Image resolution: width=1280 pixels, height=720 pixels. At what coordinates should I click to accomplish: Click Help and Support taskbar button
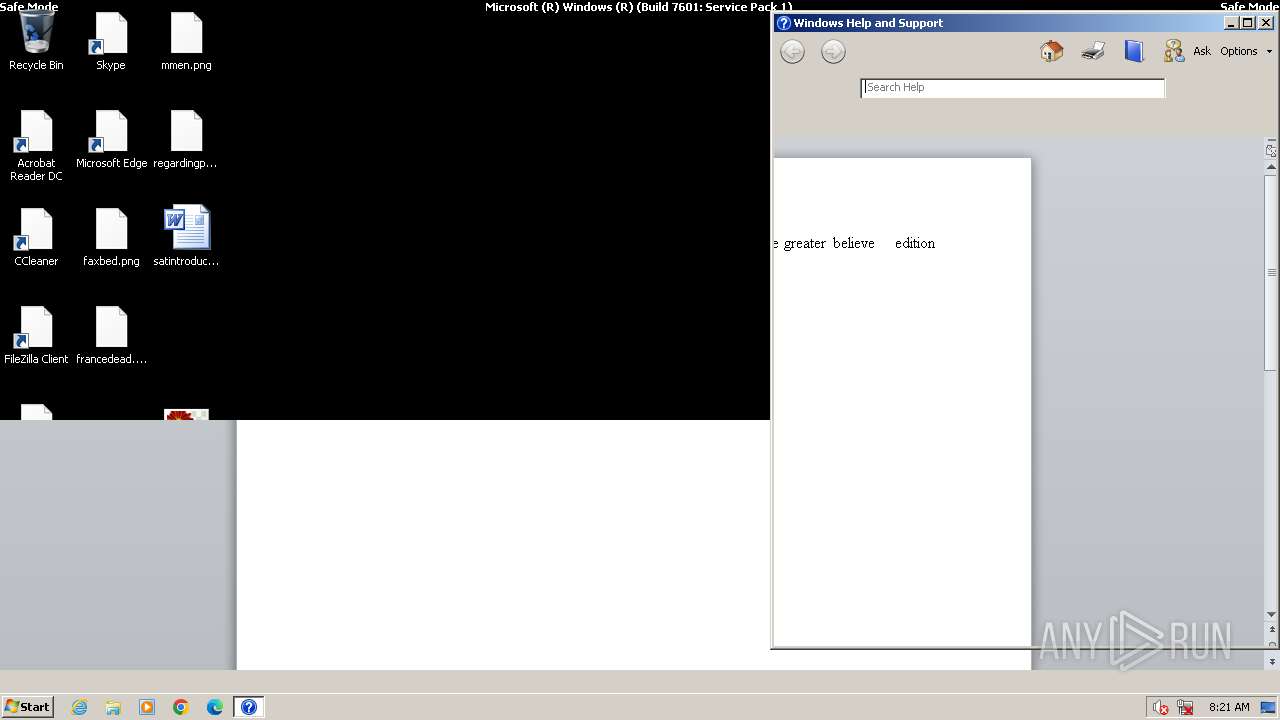click(x=249, y=707)
